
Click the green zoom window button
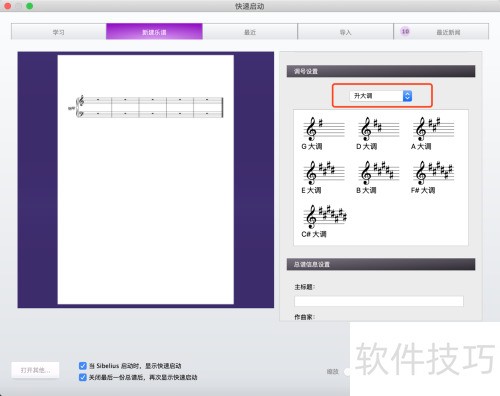30,6
